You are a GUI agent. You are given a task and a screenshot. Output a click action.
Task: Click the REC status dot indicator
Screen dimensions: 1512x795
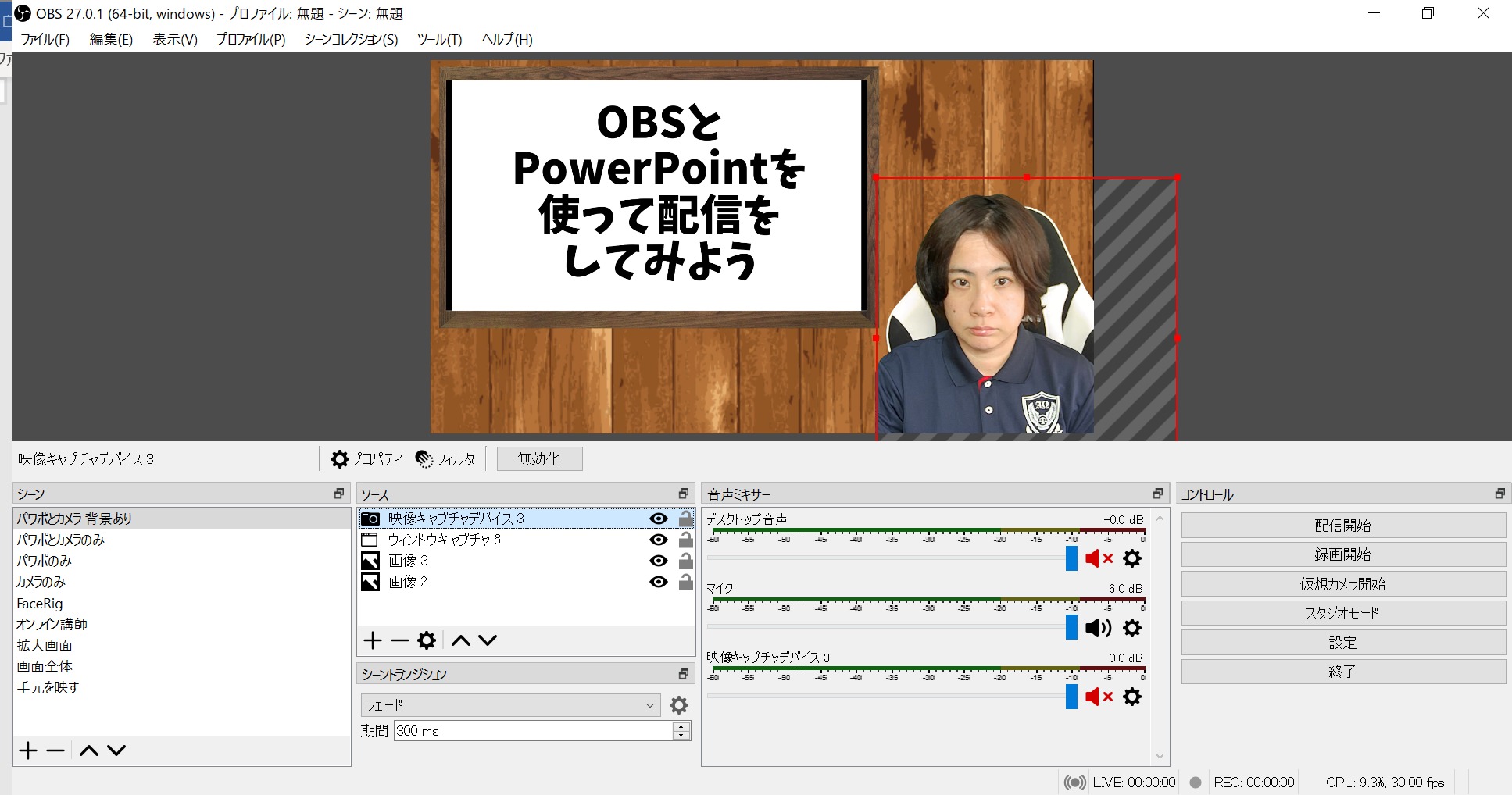(x=1196, y=783)
